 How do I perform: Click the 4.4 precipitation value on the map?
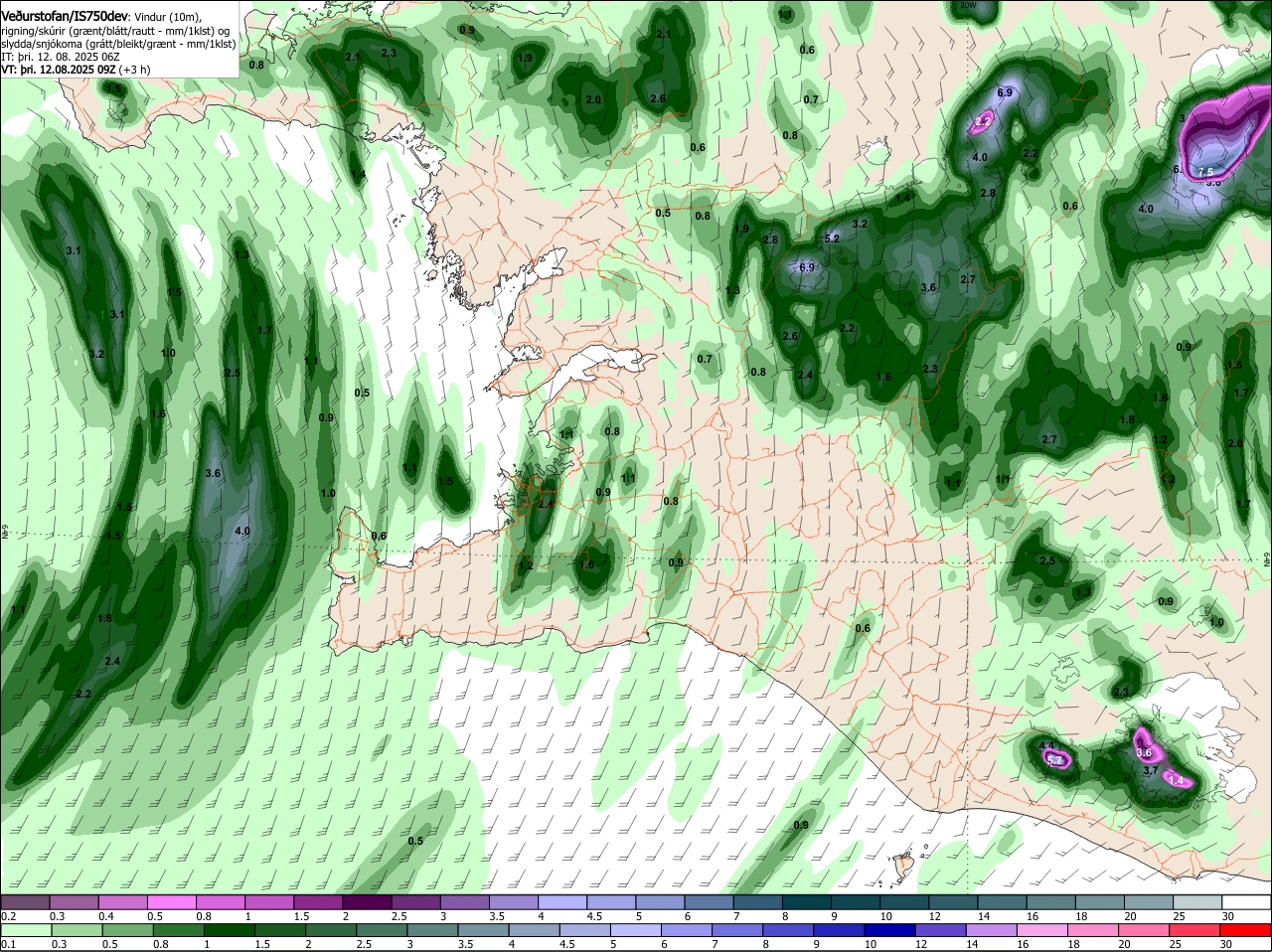click(1044, 745)
